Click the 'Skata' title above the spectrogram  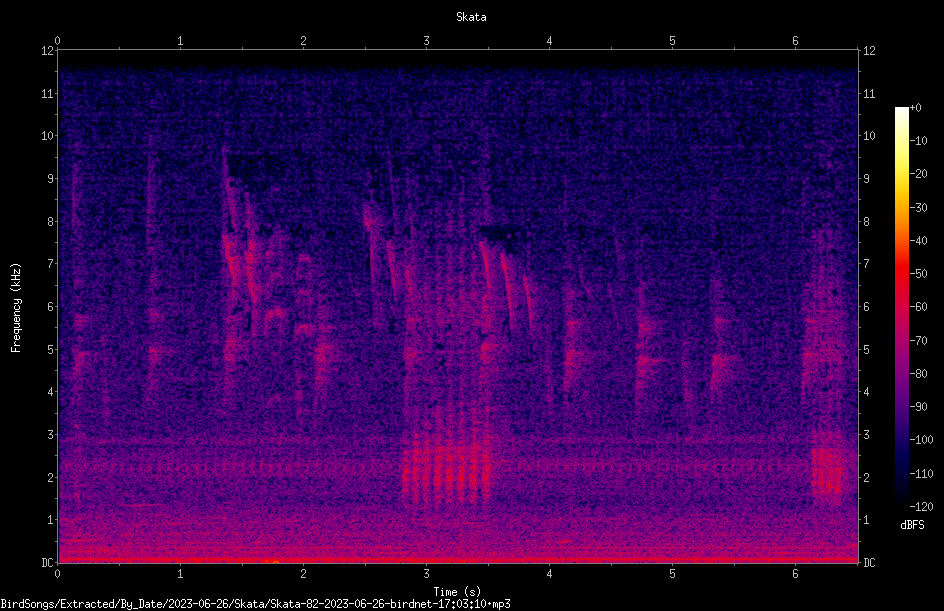471,17
